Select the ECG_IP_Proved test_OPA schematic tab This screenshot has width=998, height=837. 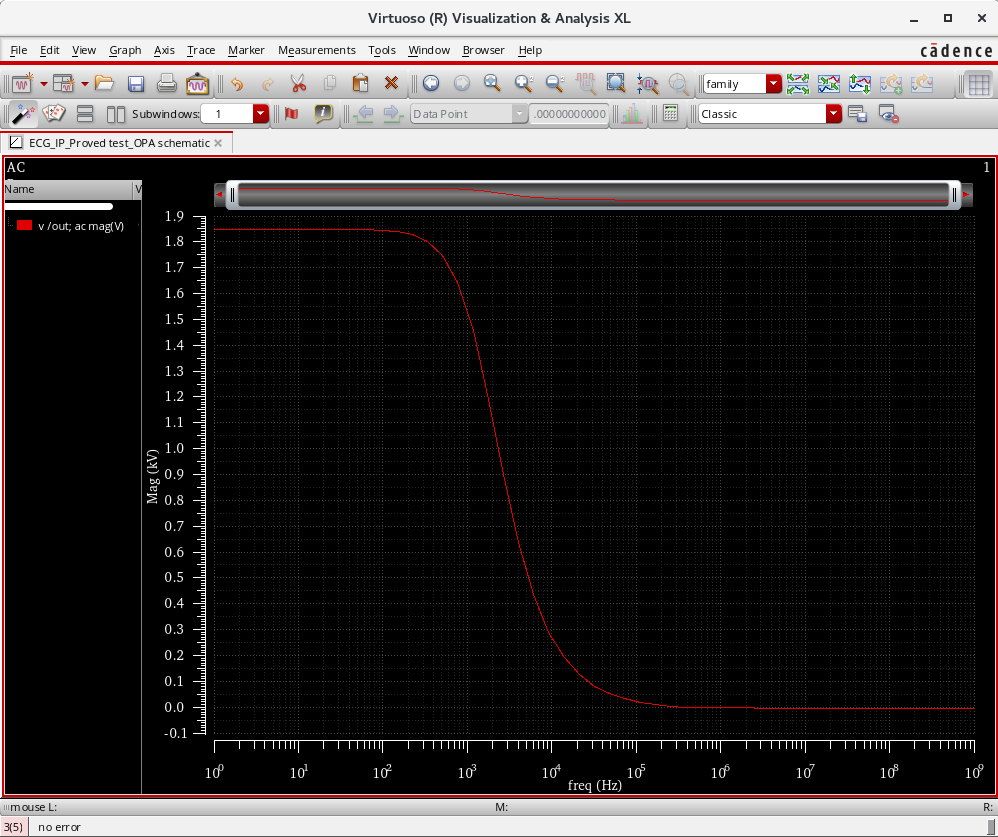(x=119, y=143)
